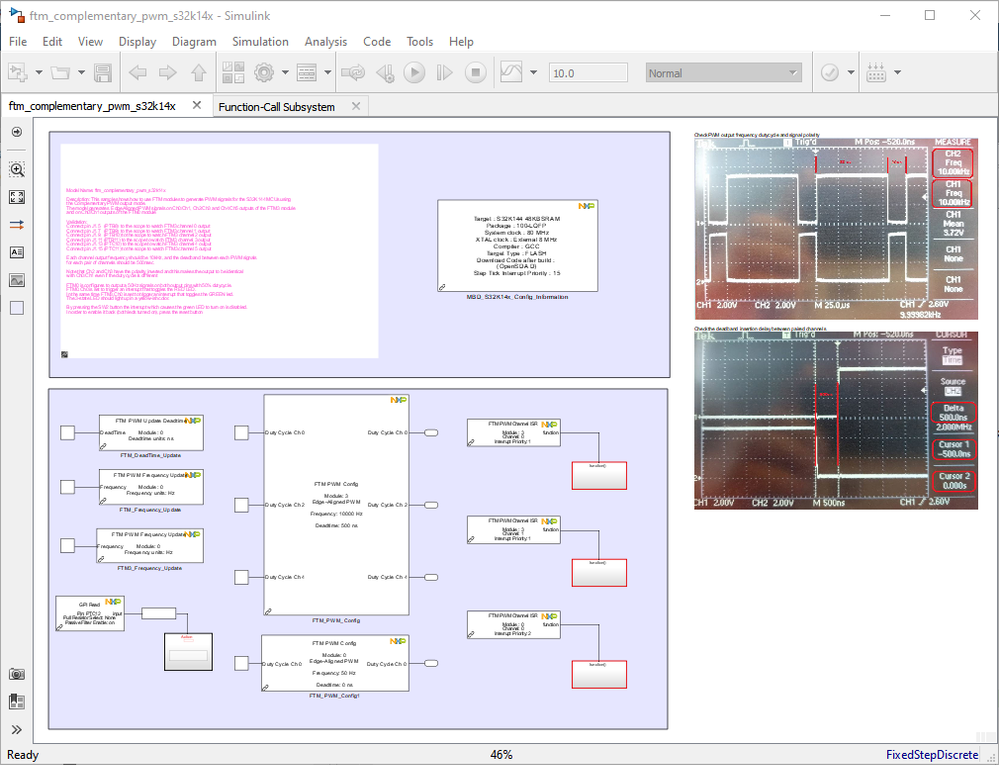999x765 pixels.
Task: Open the Model Explorer icon
Action: tap(306, 73)
